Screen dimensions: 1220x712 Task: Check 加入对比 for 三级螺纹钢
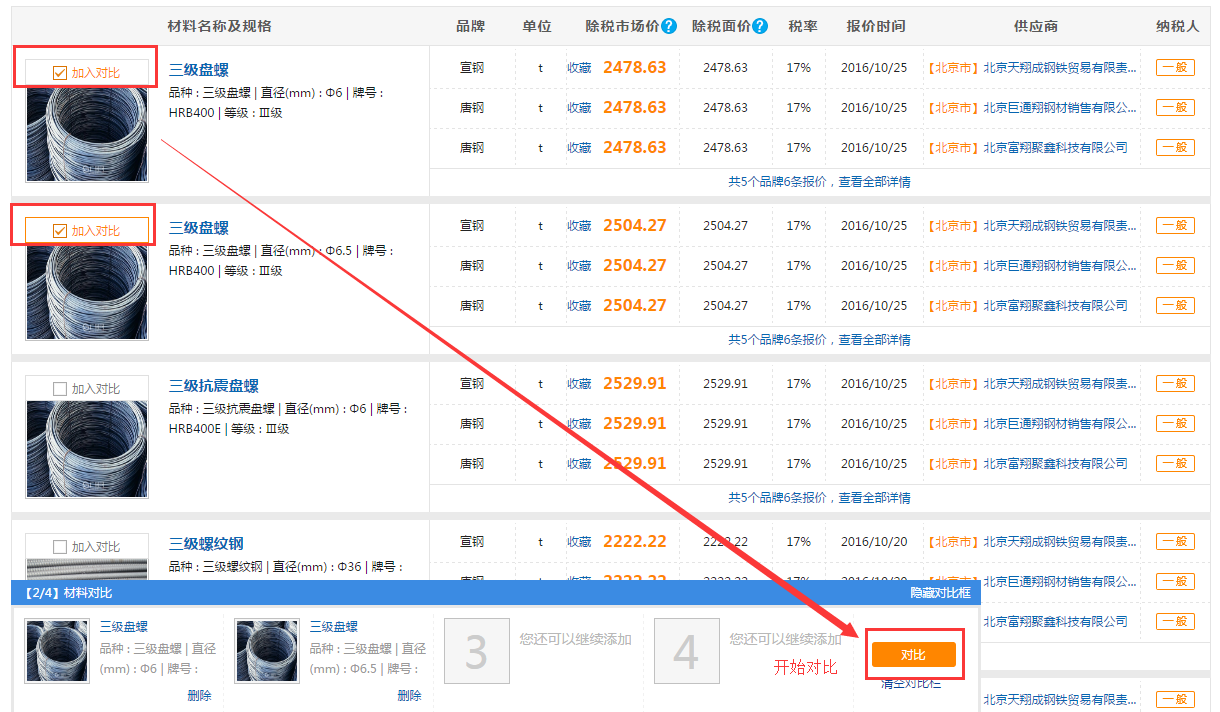59,547
